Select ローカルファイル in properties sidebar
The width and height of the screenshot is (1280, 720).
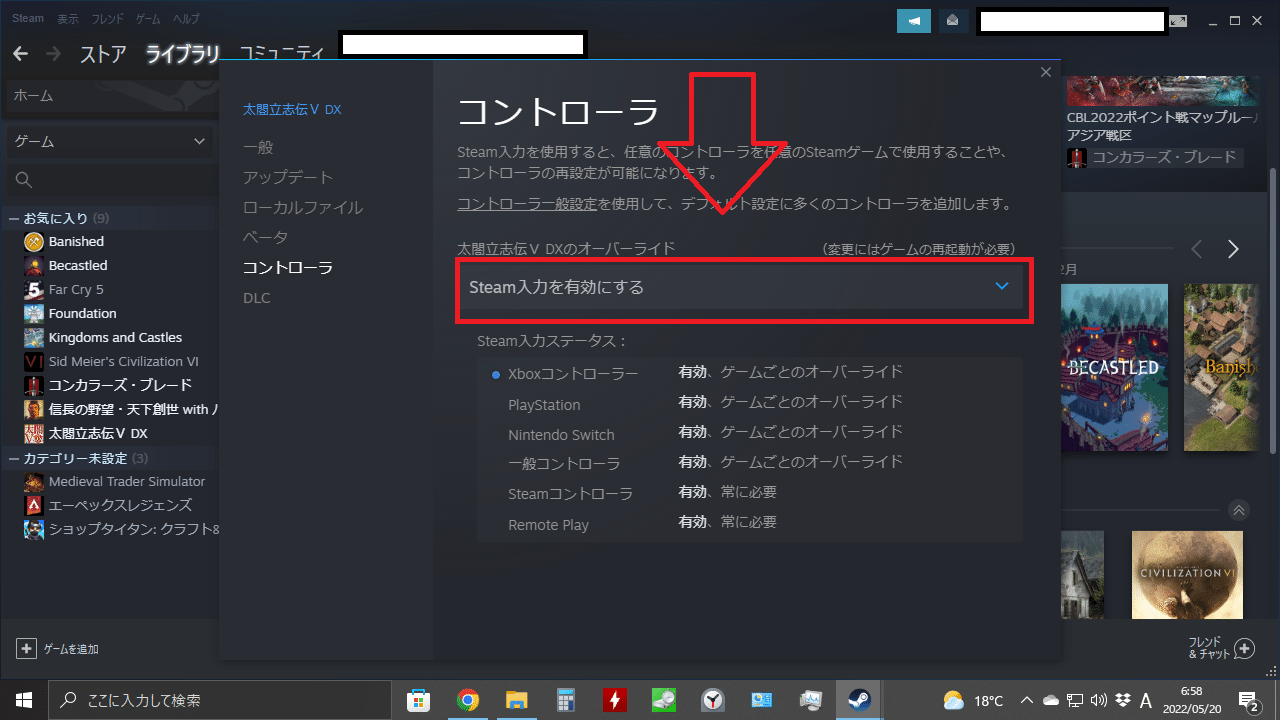303,207
